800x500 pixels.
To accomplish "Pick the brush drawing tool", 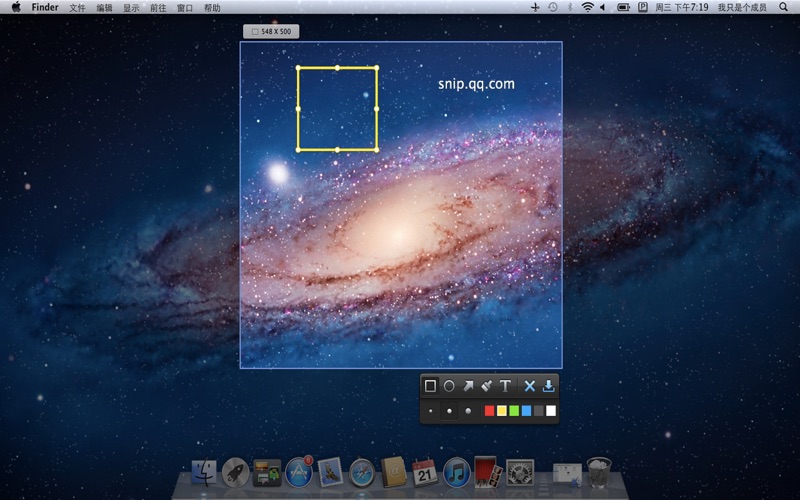I will [486, 386].
